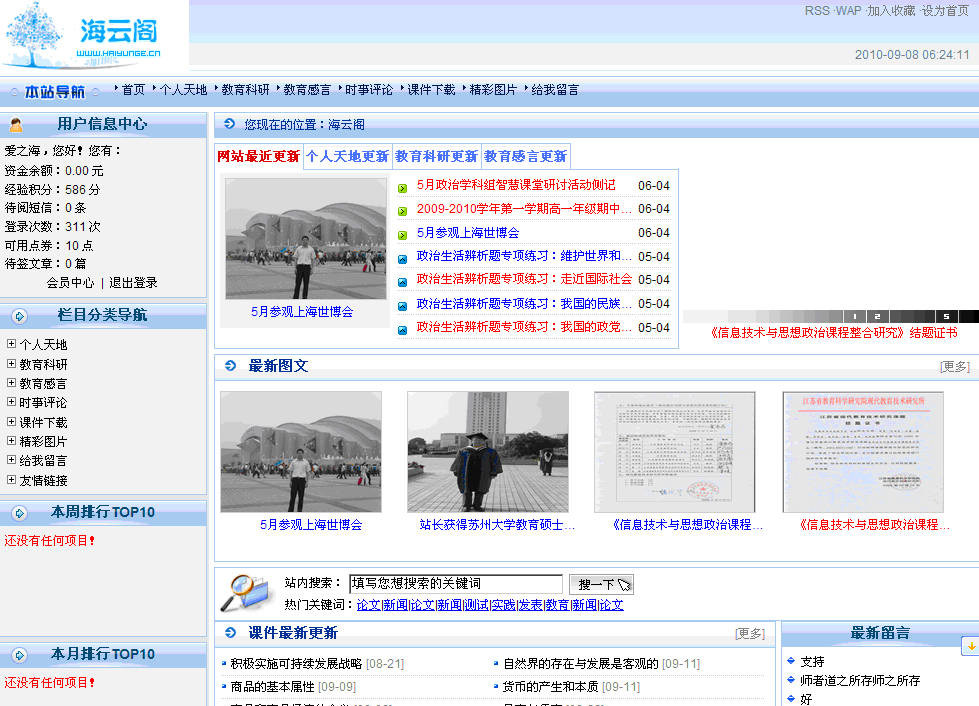Image resolution: width=979 pixels, height=706 pixels.
Task: Click 更多 link in 课件最新更新 section
Action: (750, 634)
